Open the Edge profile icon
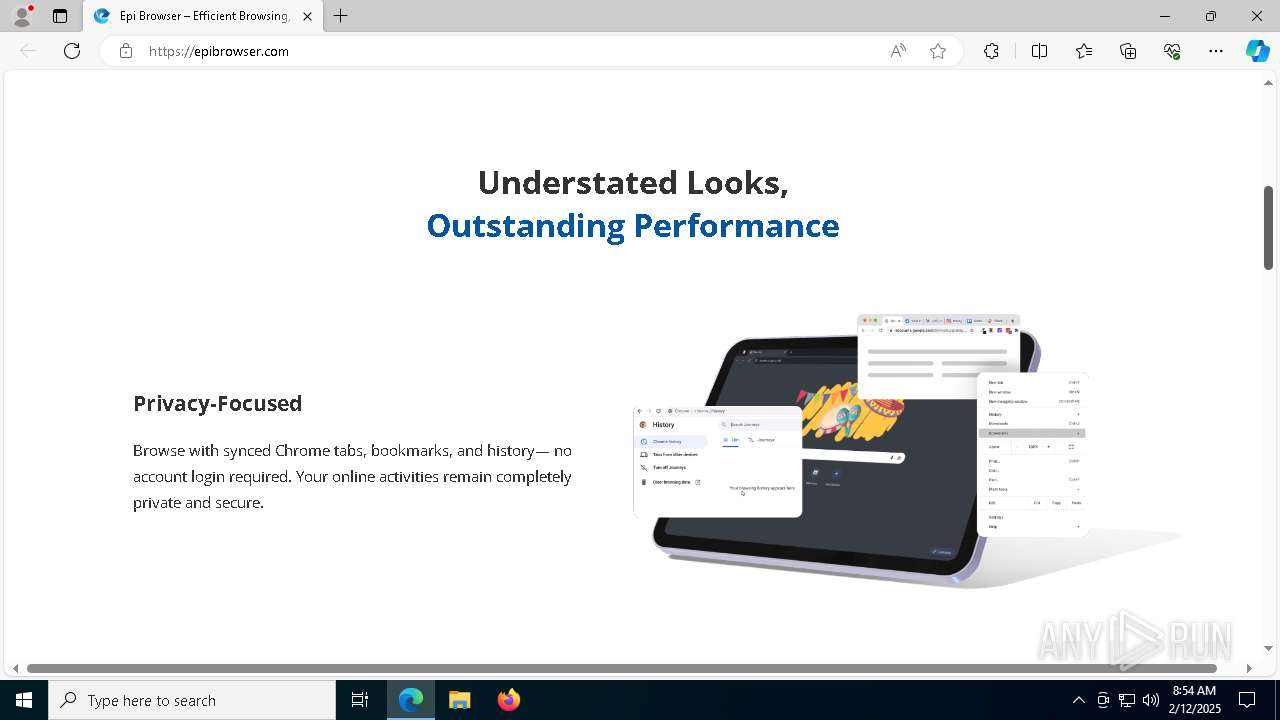The image size is (1280, 720). tap(22, 16)
